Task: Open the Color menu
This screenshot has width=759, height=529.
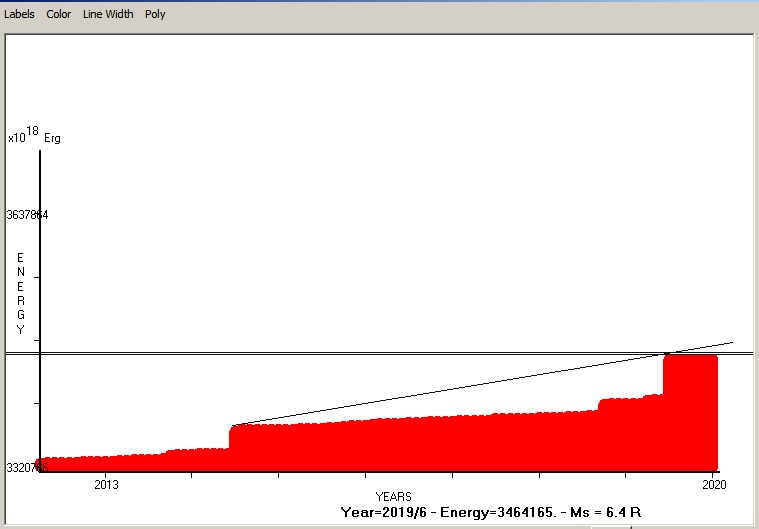Action: pyautogui.click(x=59, y=14)
